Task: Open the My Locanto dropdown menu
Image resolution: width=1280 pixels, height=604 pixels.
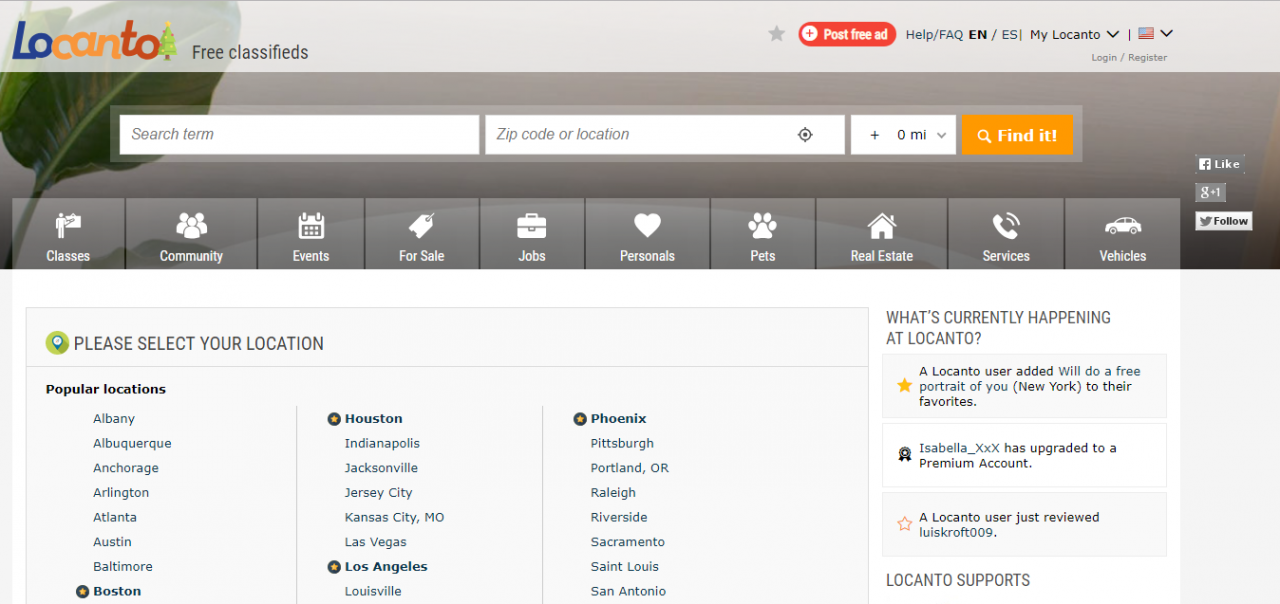Action: click(x=1074, y=34)
